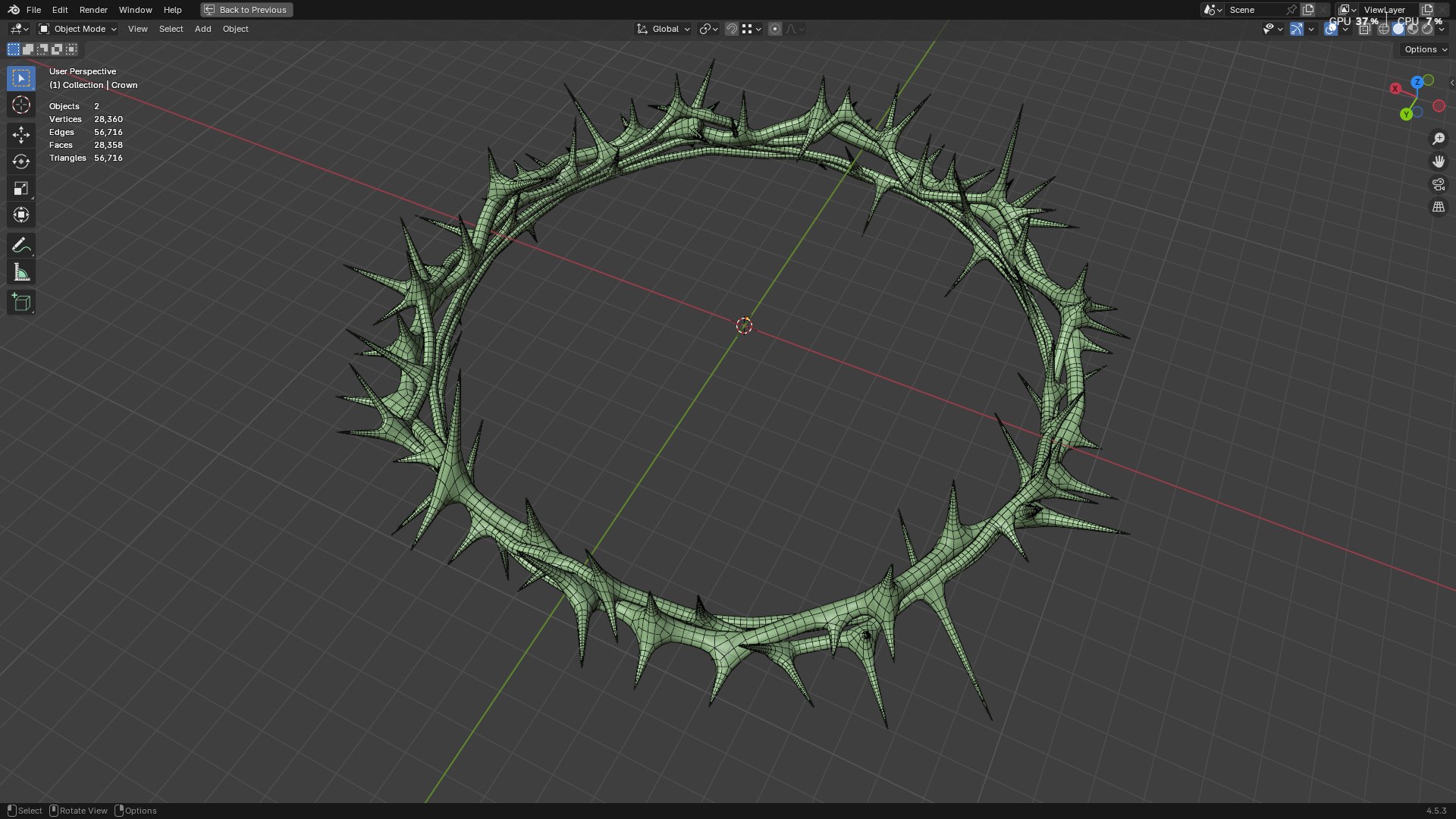Toggle snapping magnet
The height and width of the screenshot is (819, 1456).
pos(732,29)
